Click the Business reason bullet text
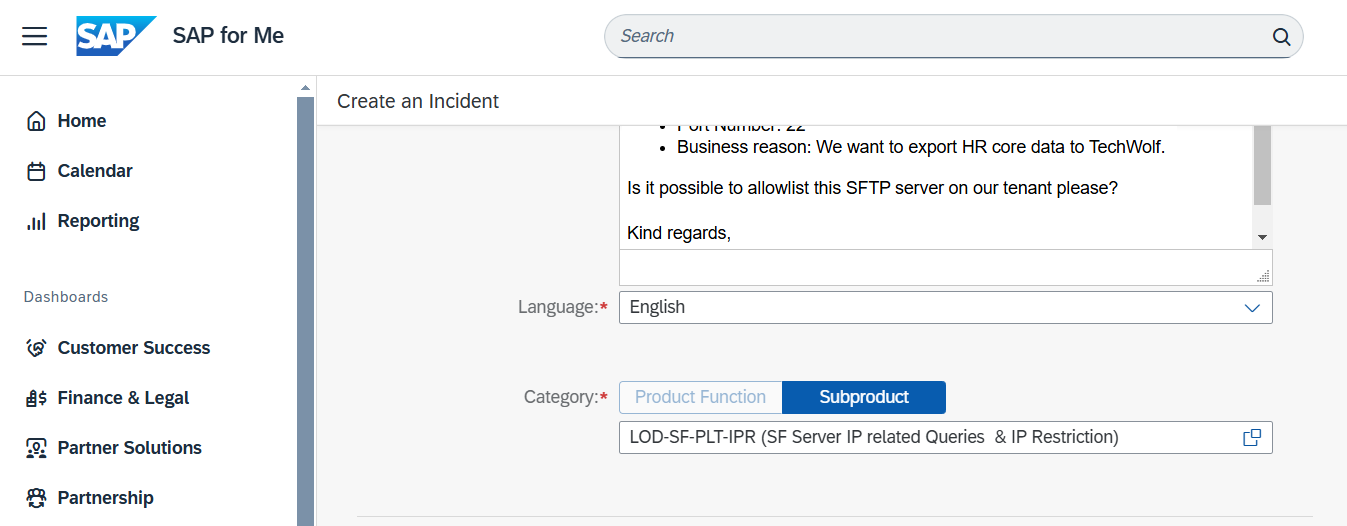 (x=921, y=147)
